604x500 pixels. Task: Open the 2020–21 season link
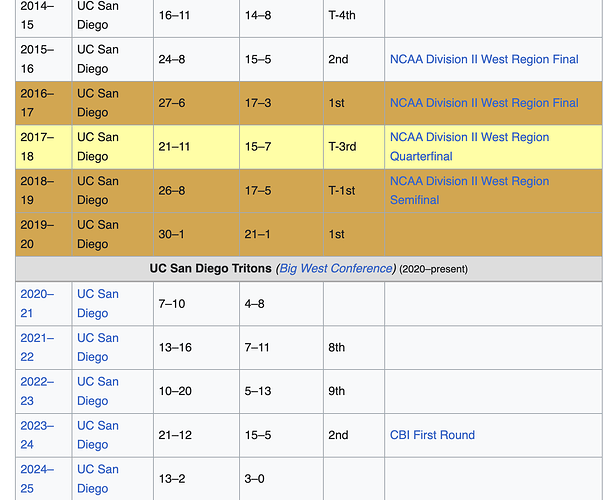pyautogui.click(x=37, y=304)
